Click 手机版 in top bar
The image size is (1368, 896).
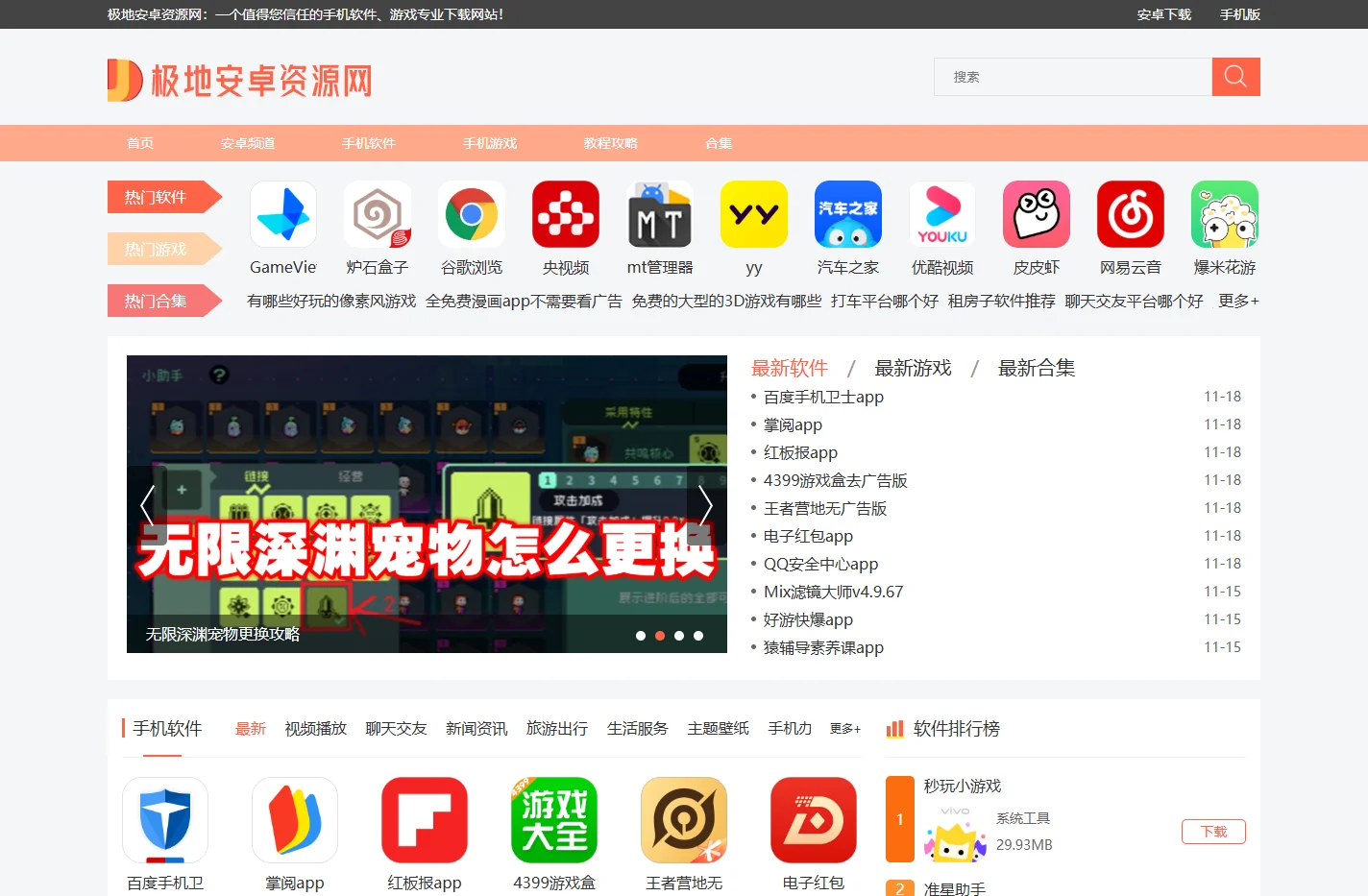tap(1240, 14)
